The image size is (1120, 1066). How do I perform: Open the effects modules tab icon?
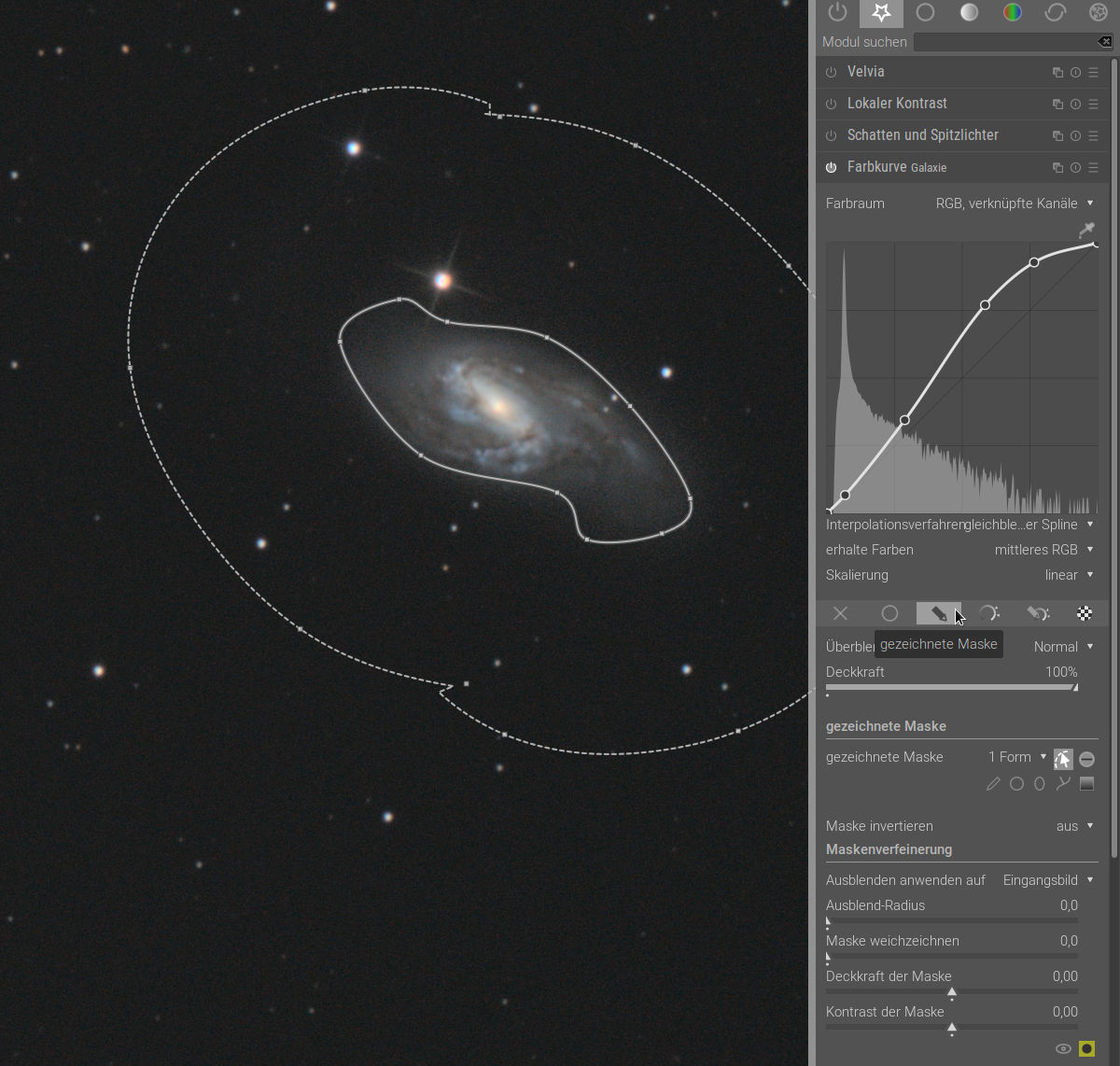point(1099,12)
